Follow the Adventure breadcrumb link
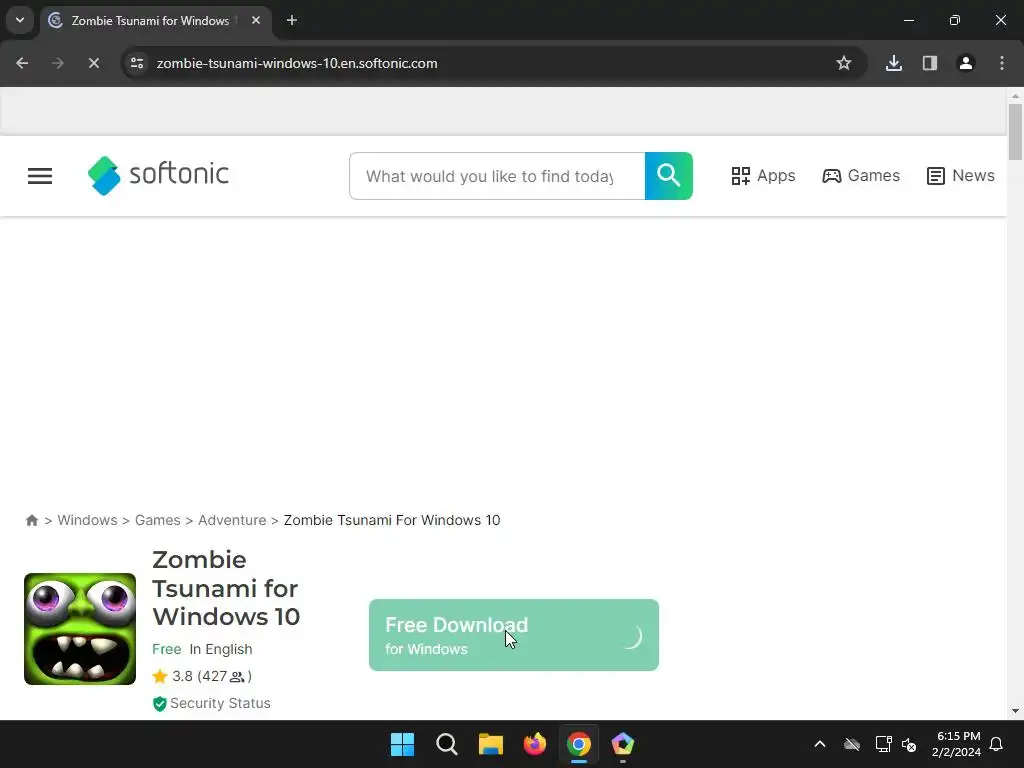This screenshot has width=1024, height=768. click(232, 520)
